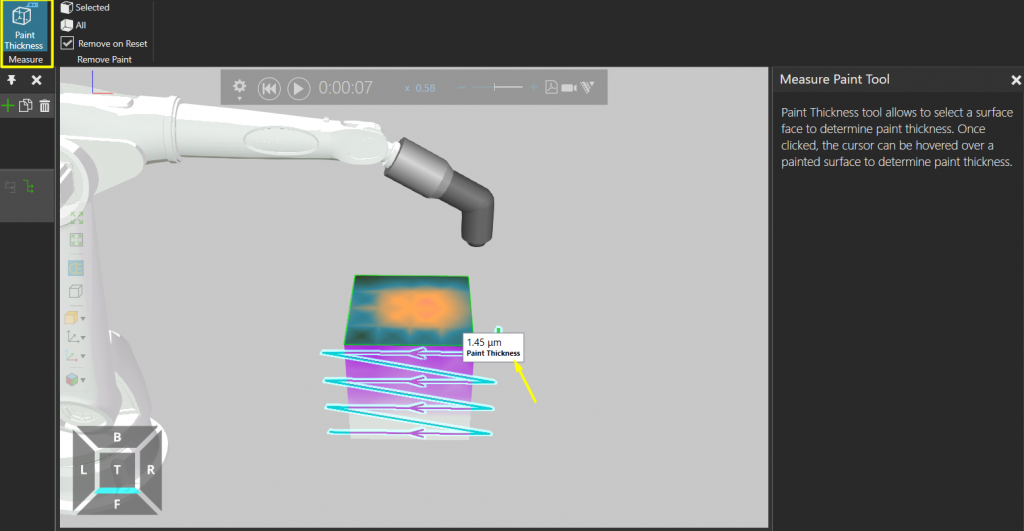Pin the left panel with pushpin icon

pyautogui.click(x=12, y=80)
